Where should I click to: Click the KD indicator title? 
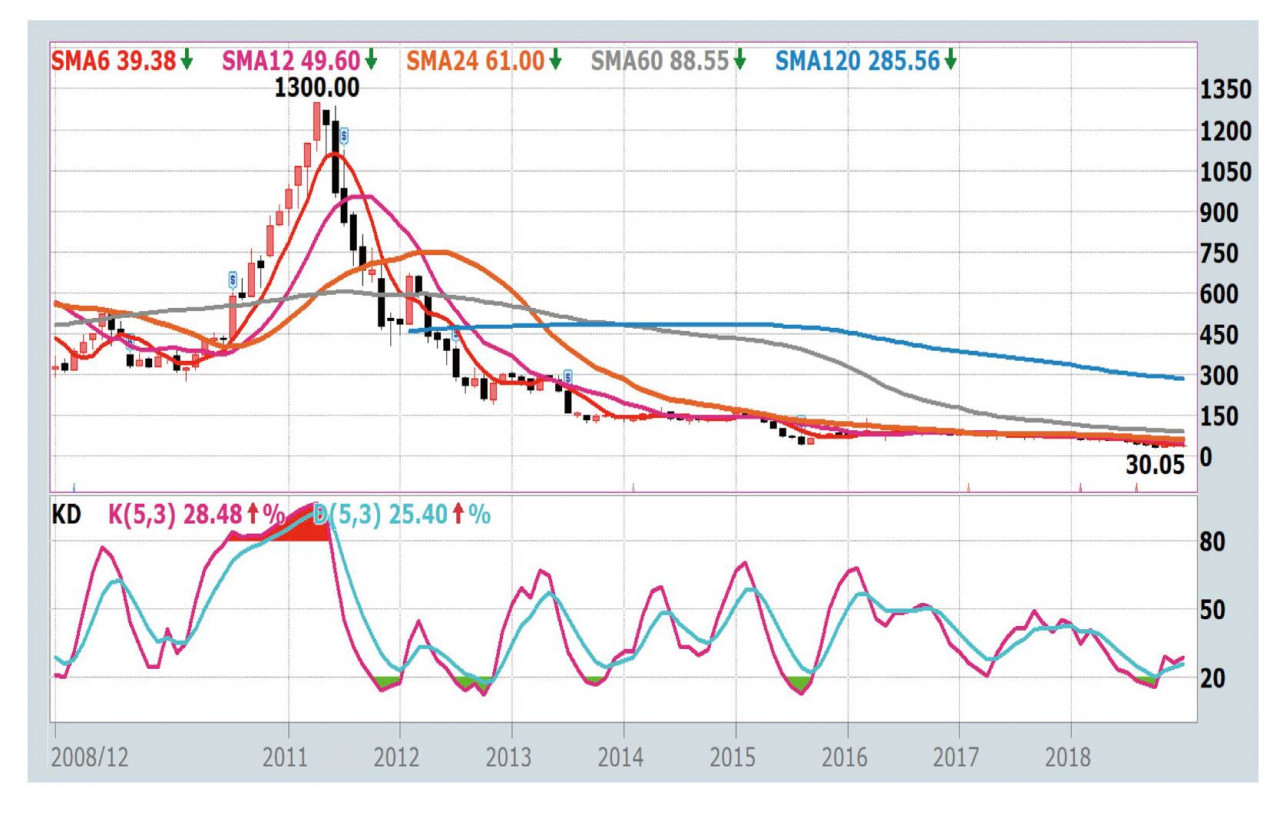click(x=68, y=515)
